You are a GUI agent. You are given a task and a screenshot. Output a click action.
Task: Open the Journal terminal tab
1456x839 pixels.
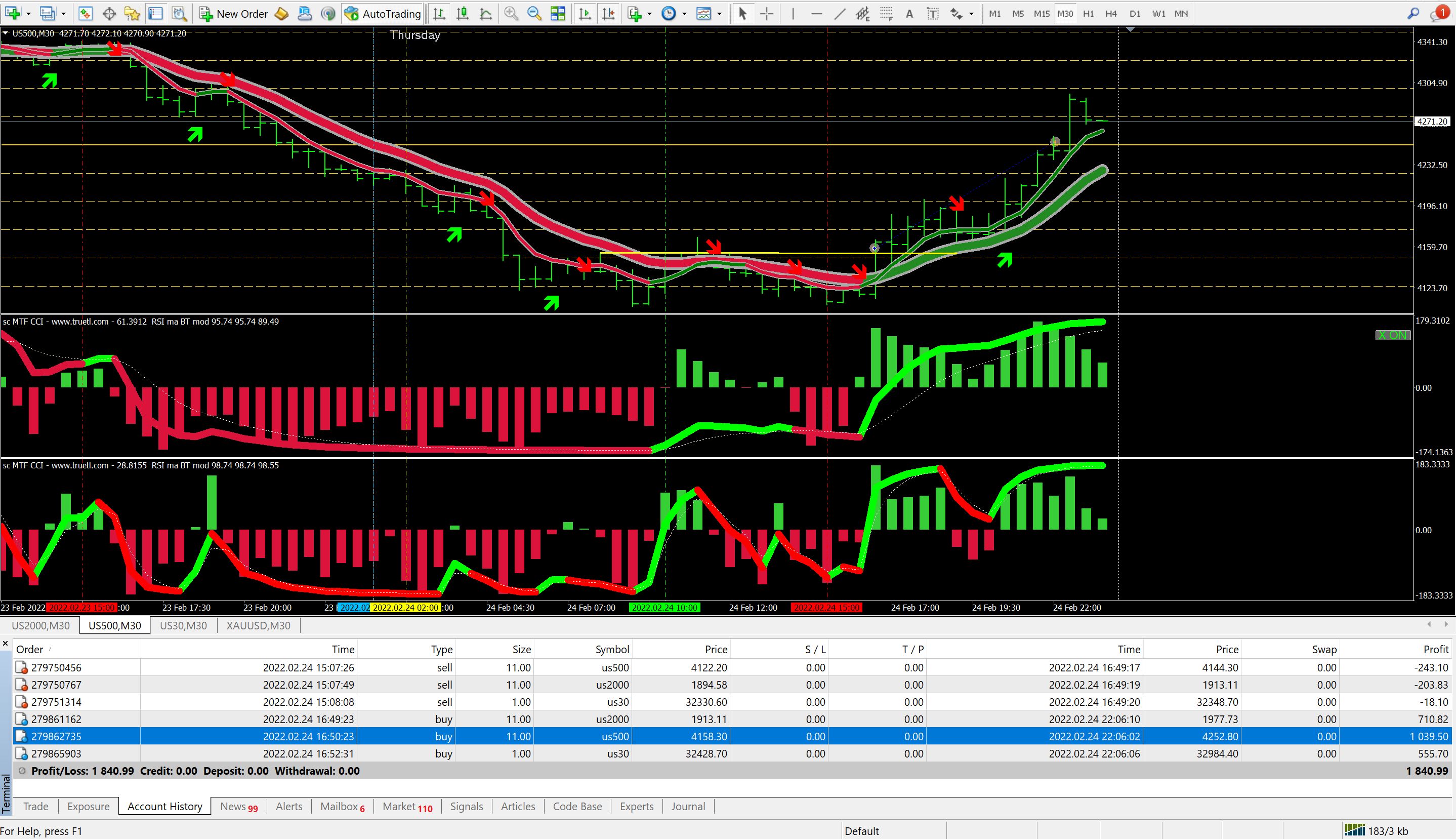(x=688, y=806)
